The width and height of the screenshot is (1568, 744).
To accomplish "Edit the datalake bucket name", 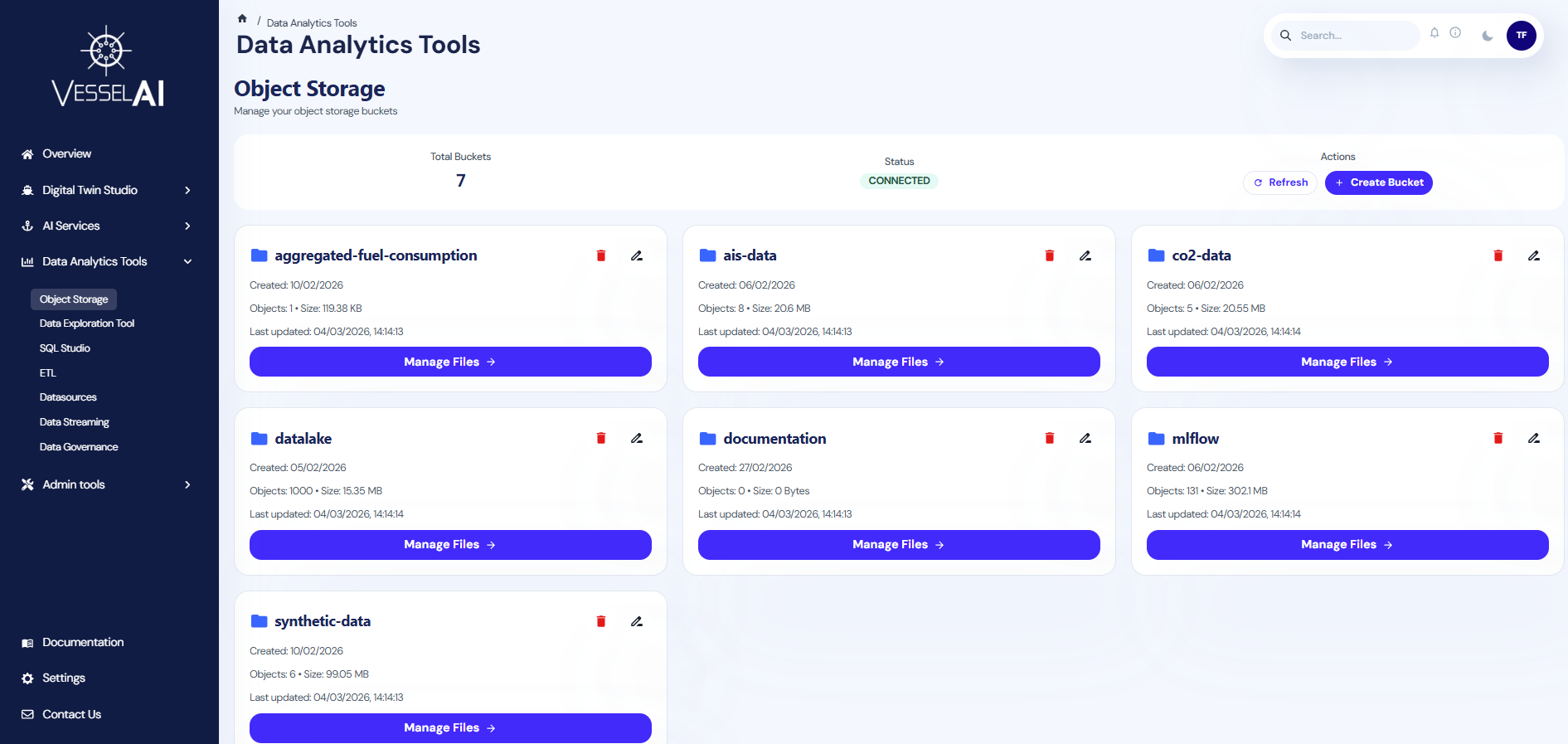I will tap(636, 438).
